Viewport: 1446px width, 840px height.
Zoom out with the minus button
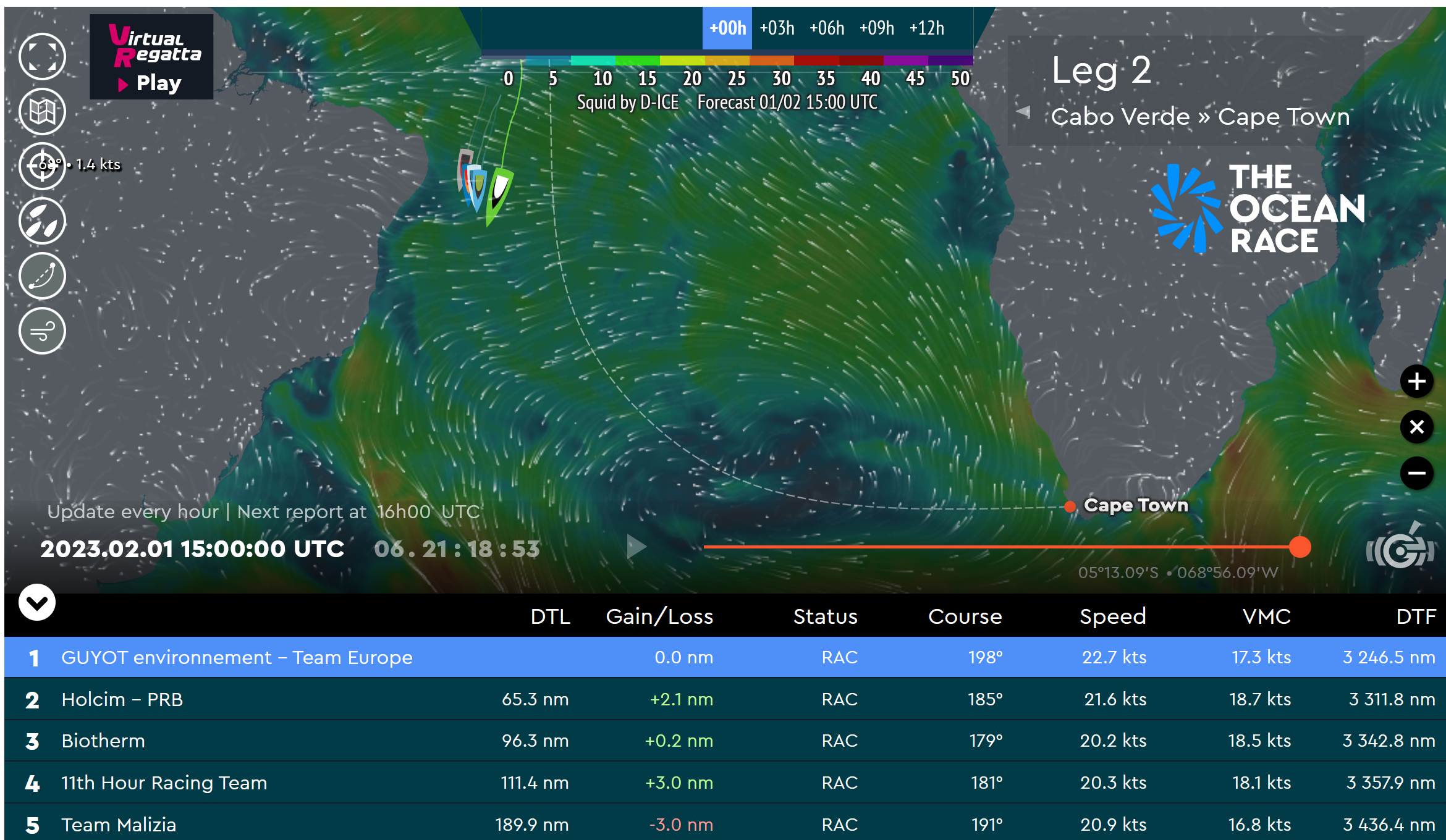tap(1416, 473)
